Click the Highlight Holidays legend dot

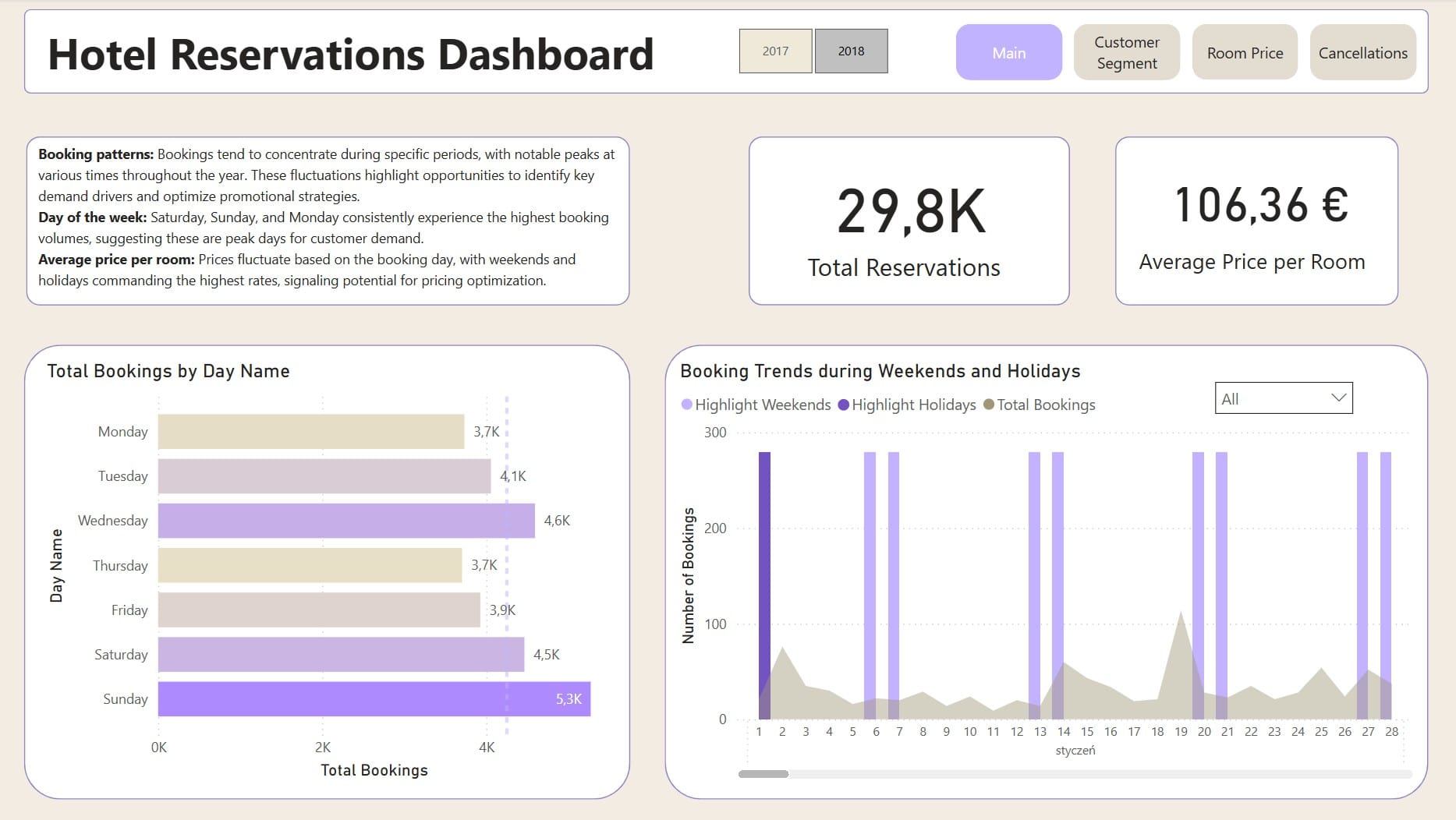coord(843,405)
